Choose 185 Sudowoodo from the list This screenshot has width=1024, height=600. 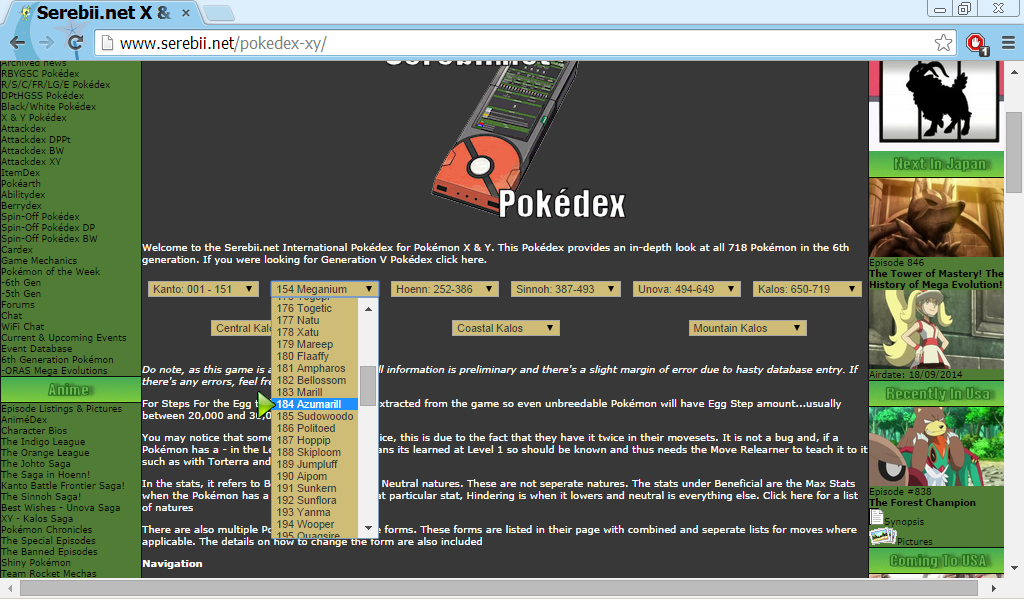(315, 416)
